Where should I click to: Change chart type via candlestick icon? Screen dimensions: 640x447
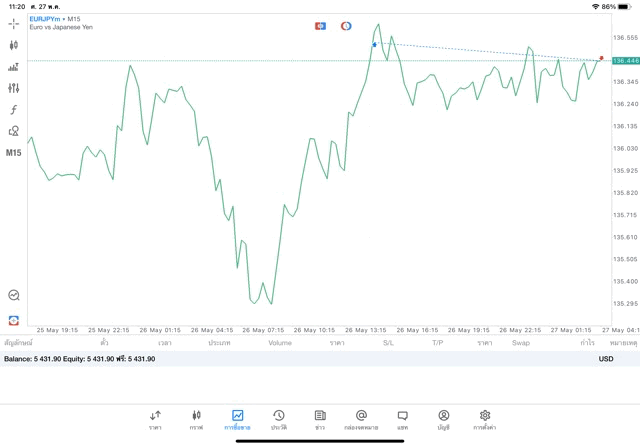pos(13,45)
